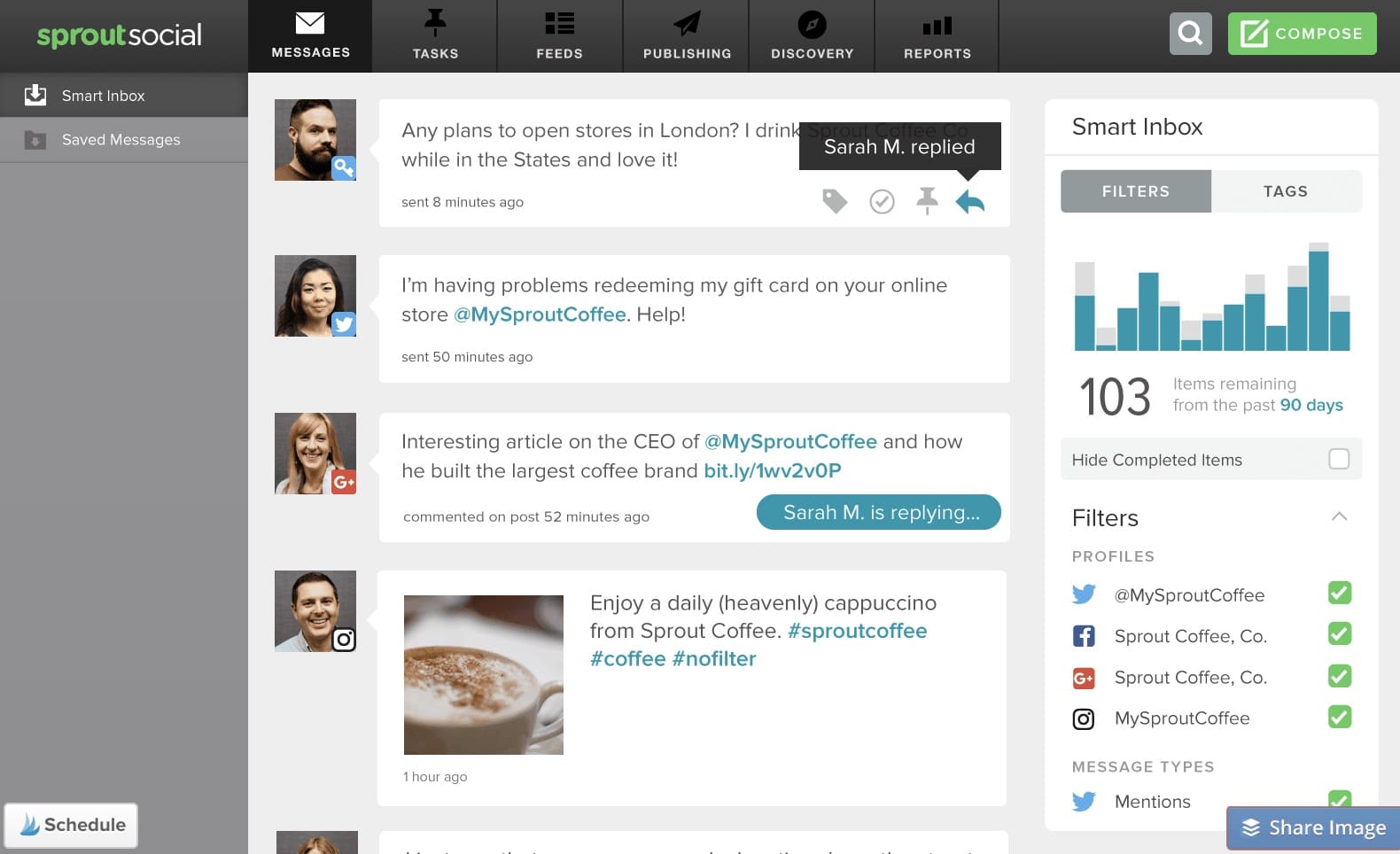Click the Twitter icon beside Mentions
1400x854 pixels.
coord(1084,802)
